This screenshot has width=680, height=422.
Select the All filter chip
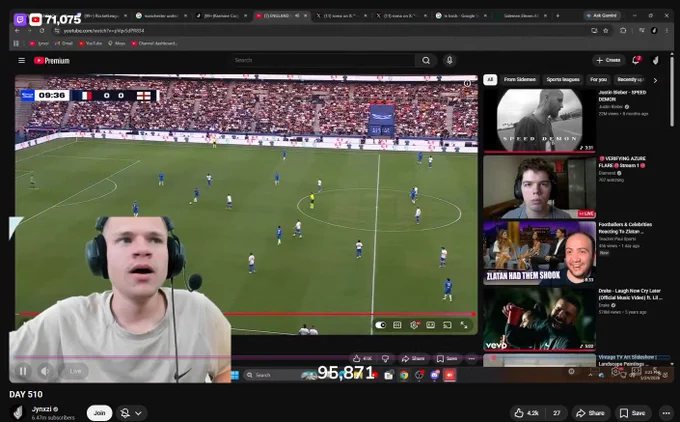(490, 80)
